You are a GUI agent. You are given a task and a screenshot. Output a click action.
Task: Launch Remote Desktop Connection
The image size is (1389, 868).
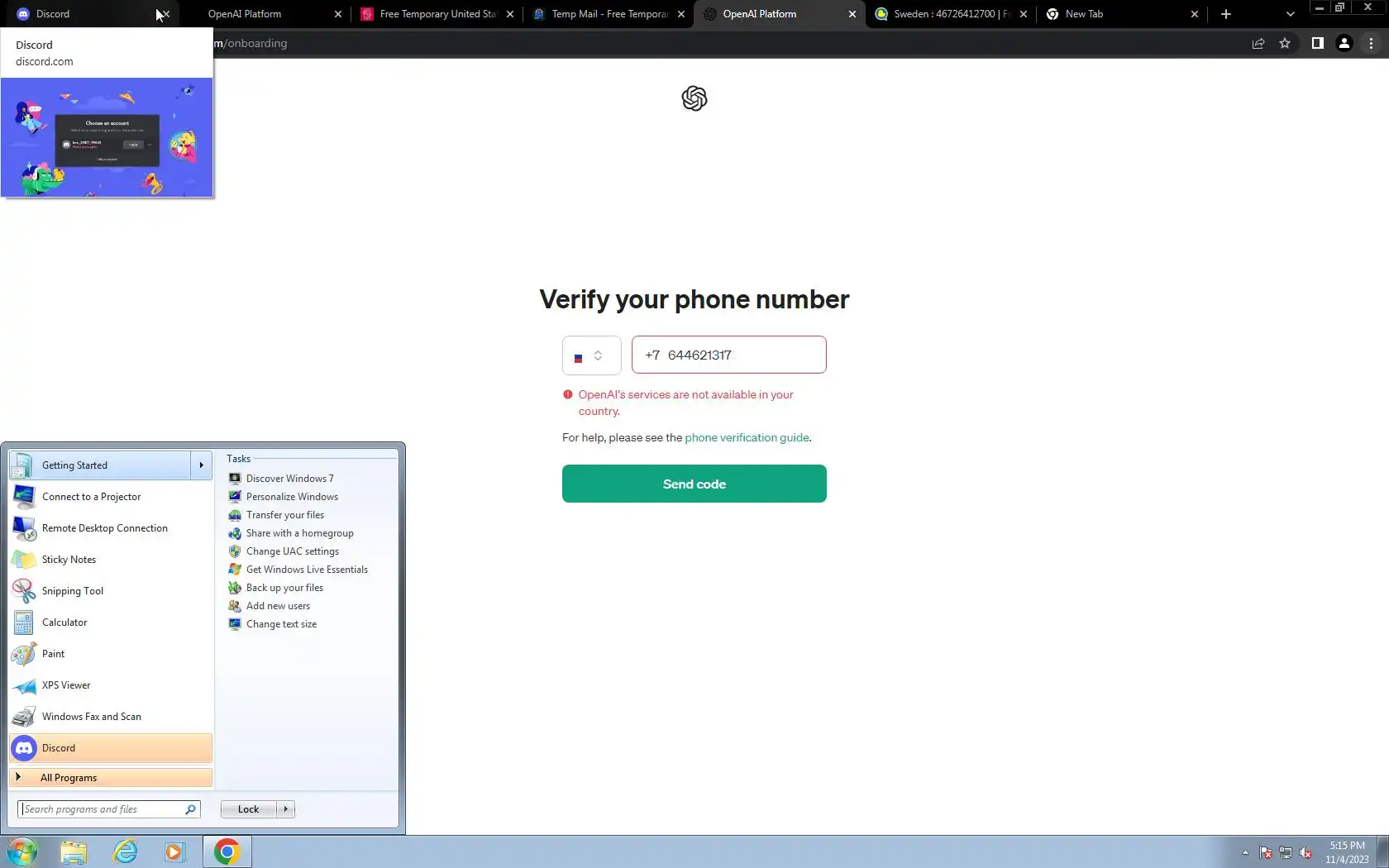point(111,528)
